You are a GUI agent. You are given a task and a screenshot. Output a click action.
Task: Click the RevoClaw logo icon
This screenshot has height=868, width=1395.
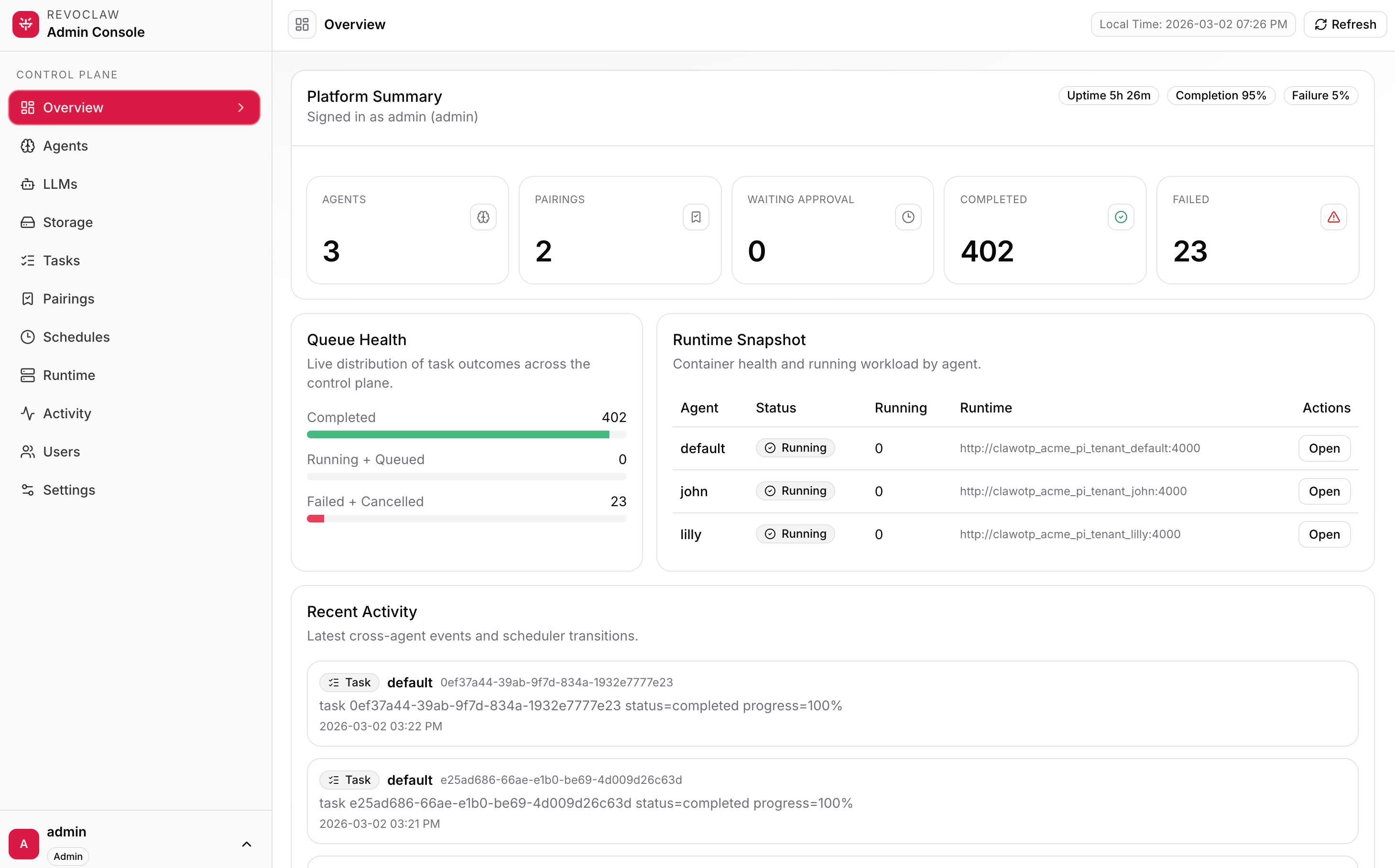tap(25, 24)
